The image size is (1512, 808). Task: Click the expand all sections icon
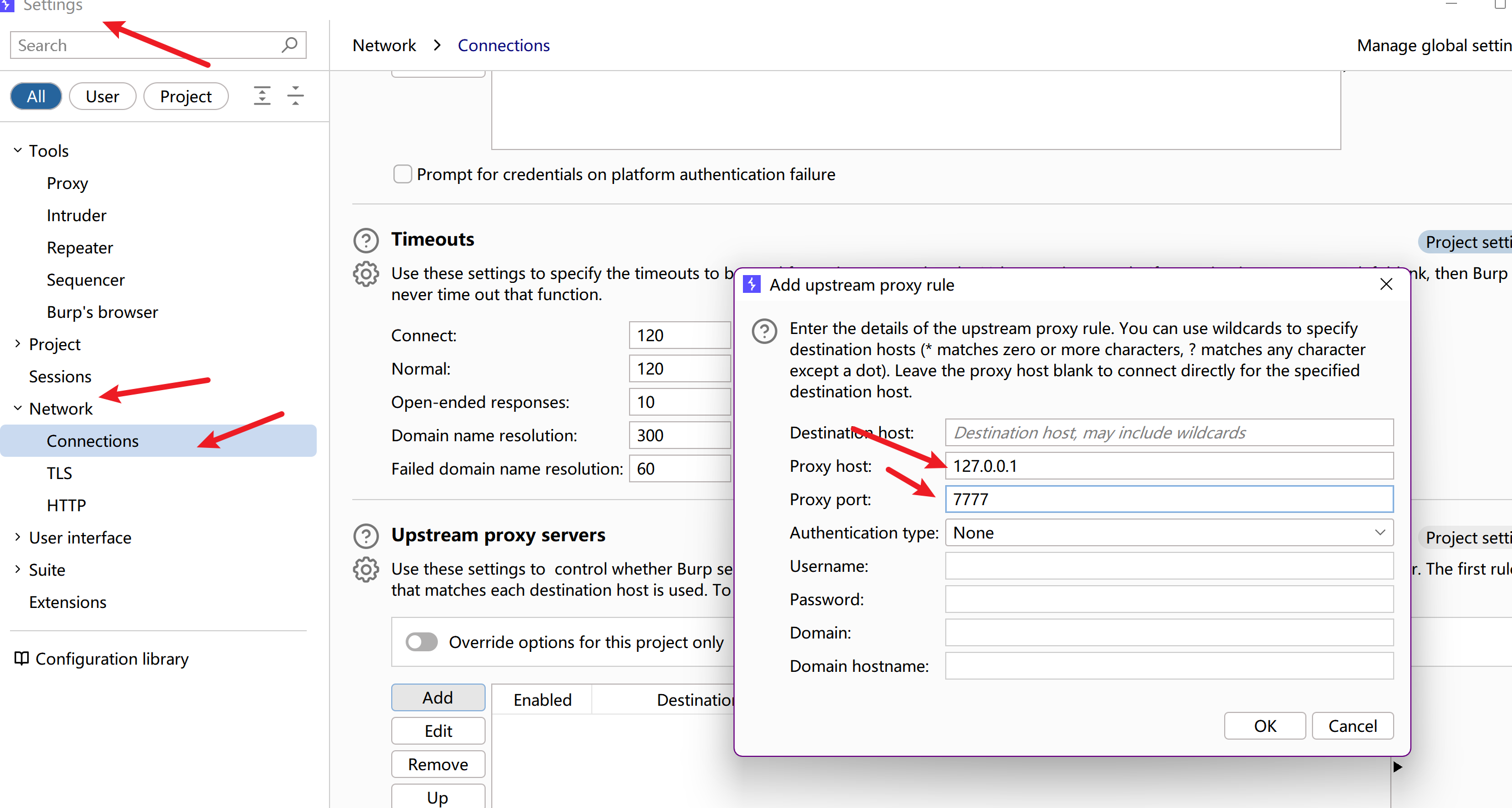[x=262, y=96]
